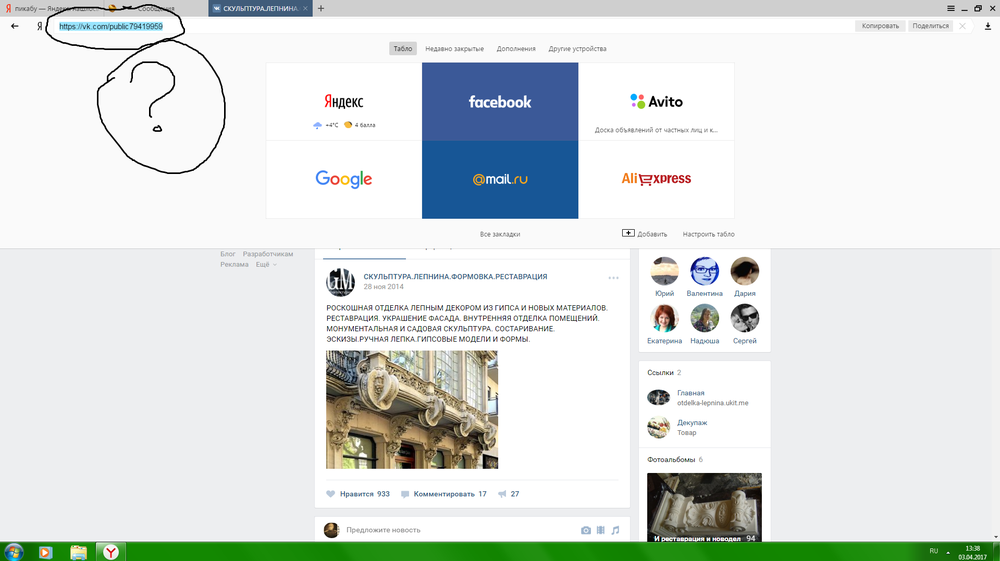Image resolution: width=1000 pixels, height=561 pixels.
Task: Click the Копировать button
Action: (x=880, y=26)
